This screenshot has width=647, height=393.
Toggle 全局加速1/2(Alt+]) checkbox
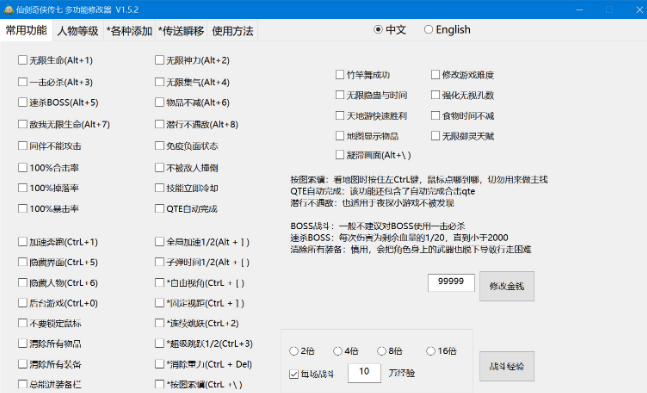(x=160, y=241)
